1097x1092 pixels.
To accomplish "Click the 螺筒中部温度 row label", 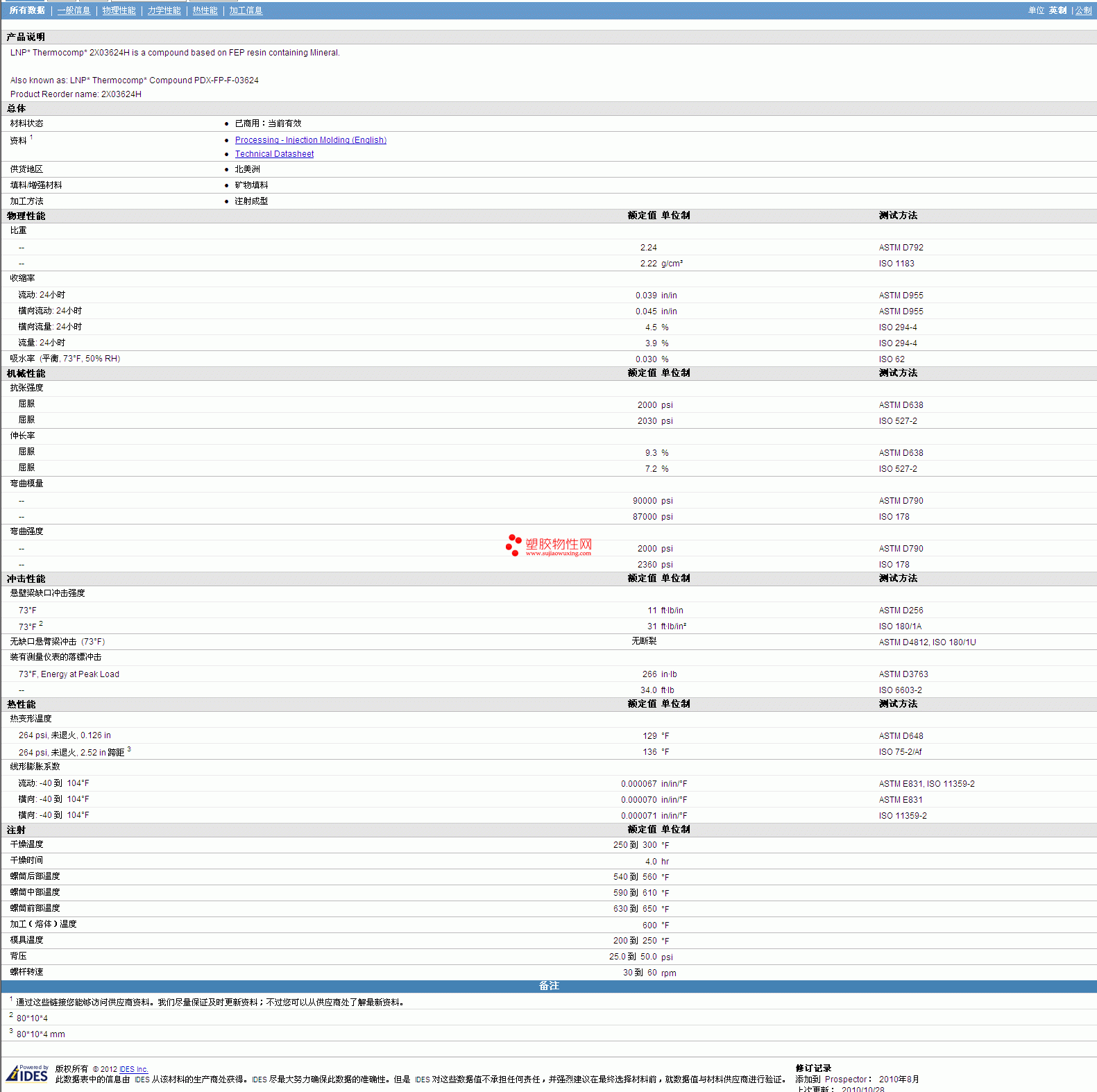I will click(x=35, y=892).
